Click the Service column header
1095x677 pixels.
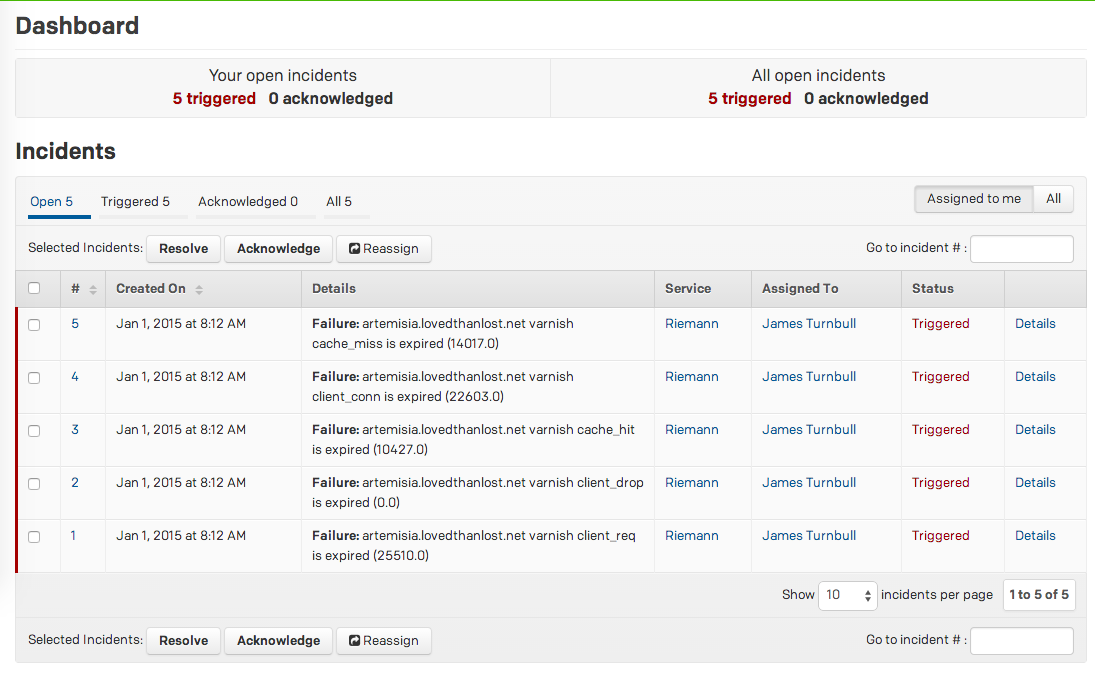pos(688,289)
